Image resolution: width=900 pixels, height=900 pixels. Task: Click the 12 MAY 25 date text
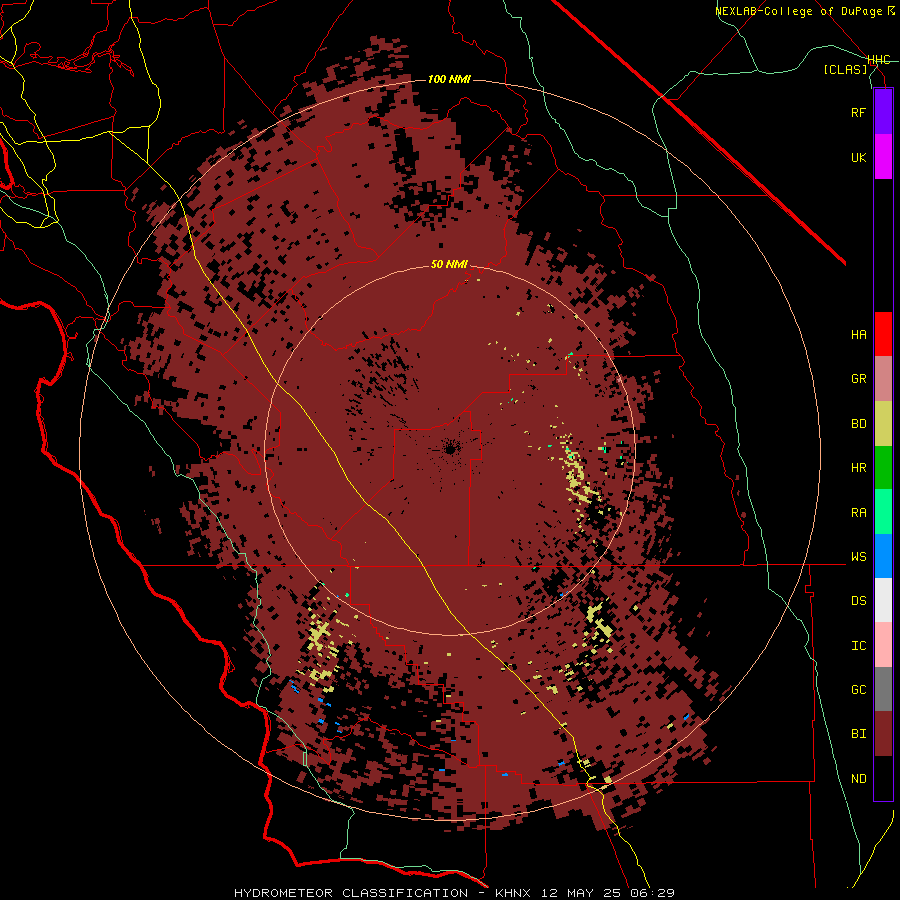pyautogui.click(x=581, y=893)
